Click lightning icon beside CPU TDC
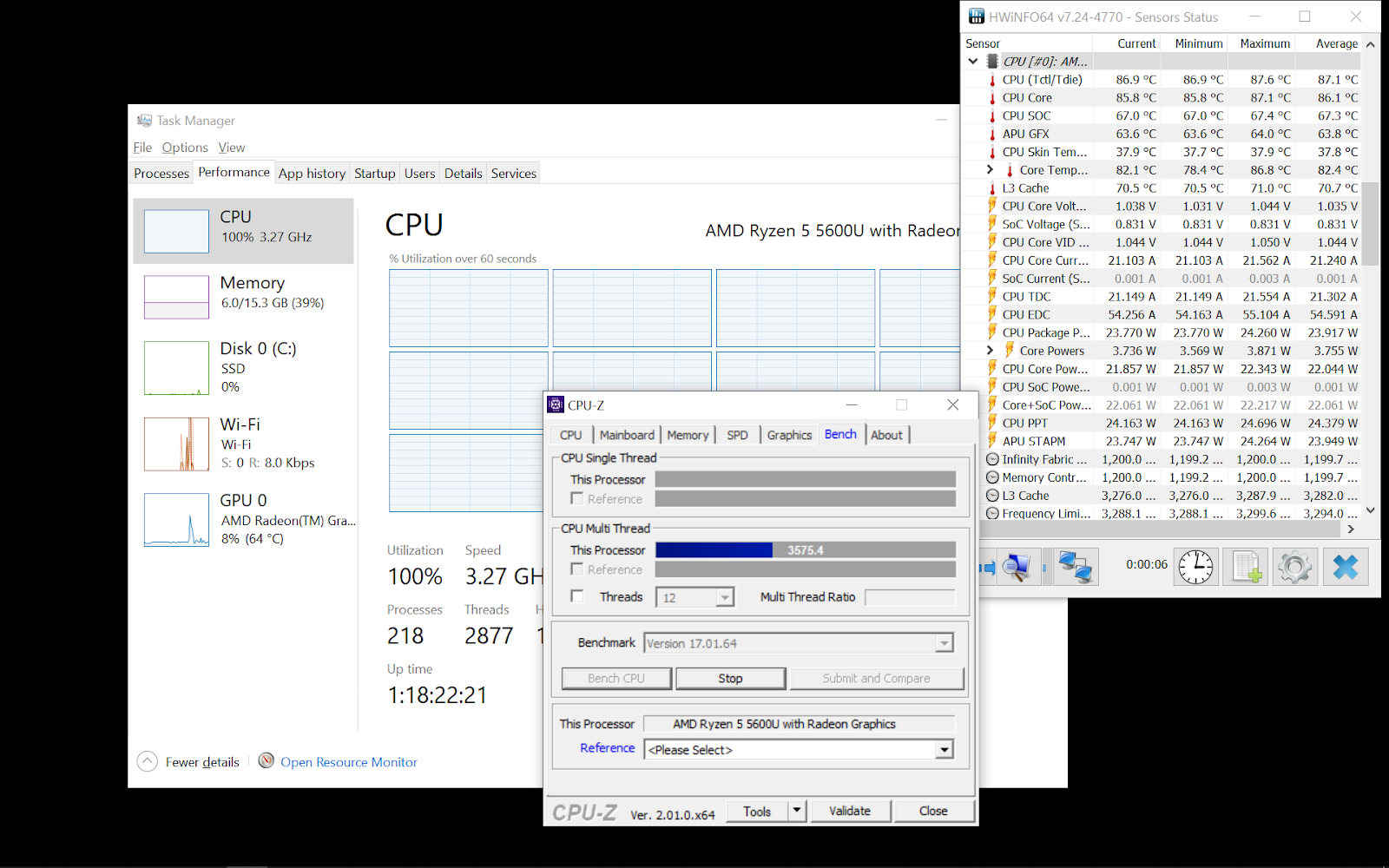The width and height of the screenshot is (1389, 868). click(992, 296)
